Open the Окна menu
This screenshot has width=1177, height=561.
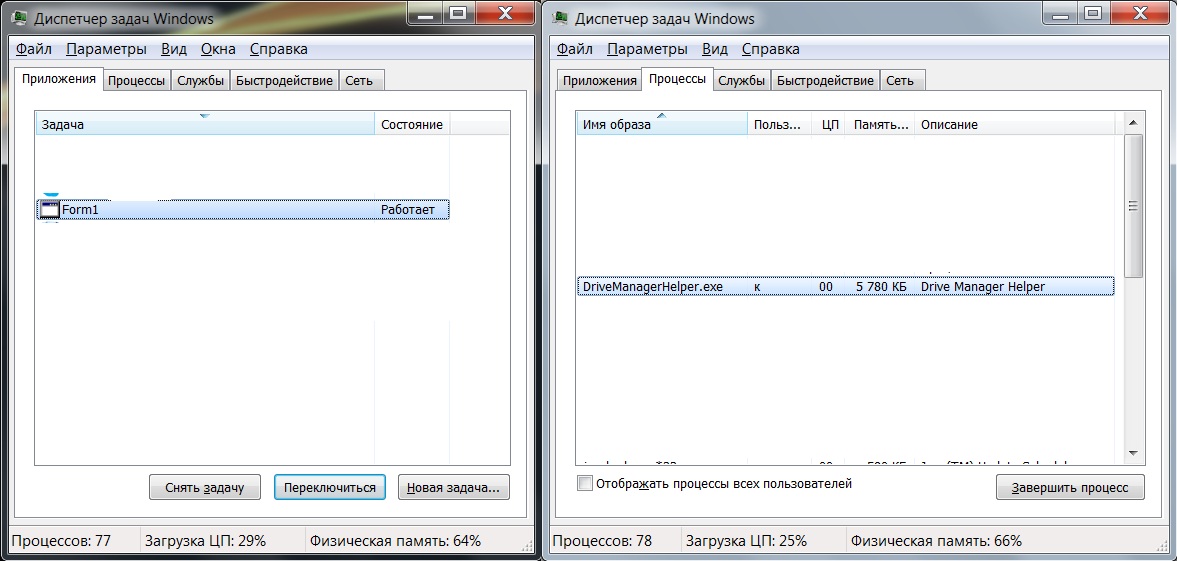click(x=218, y=49)
